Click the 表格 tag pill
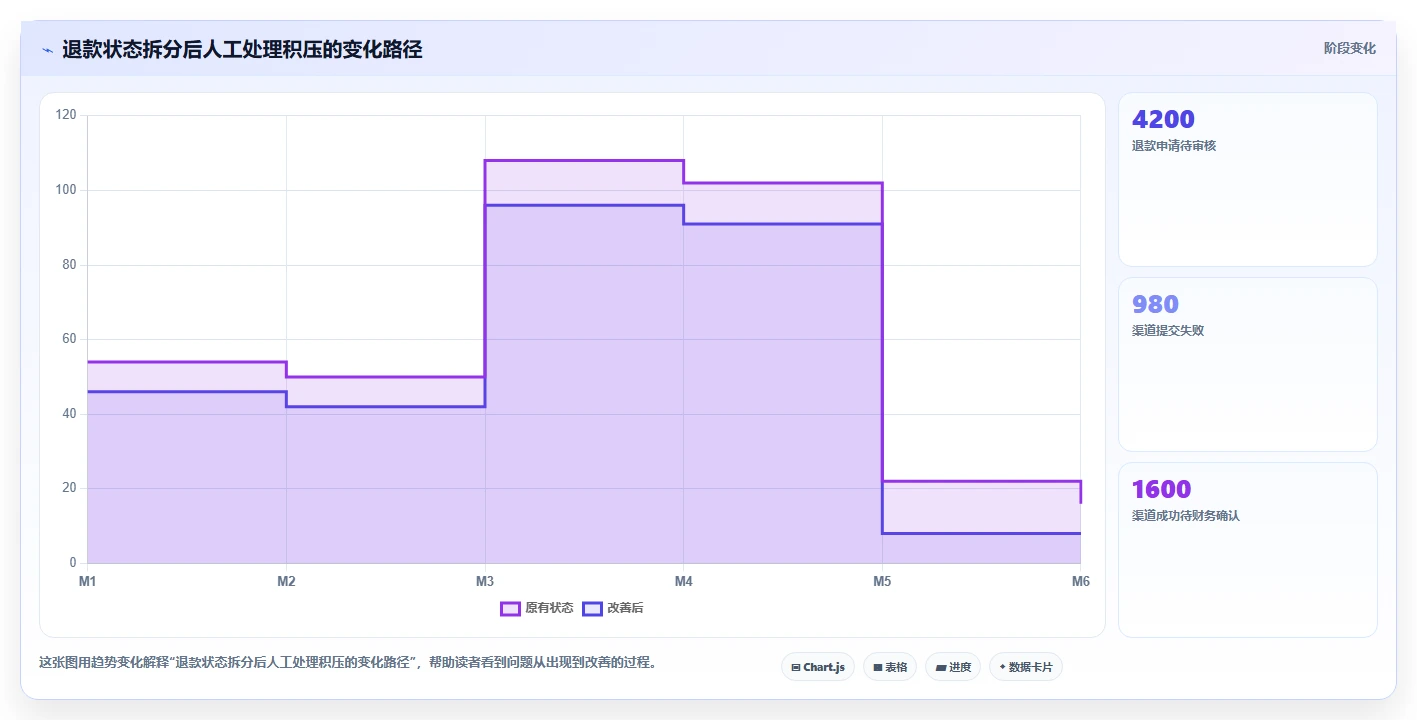The image size is (1417, 720). pyautogui.click(x=890, y=667)
